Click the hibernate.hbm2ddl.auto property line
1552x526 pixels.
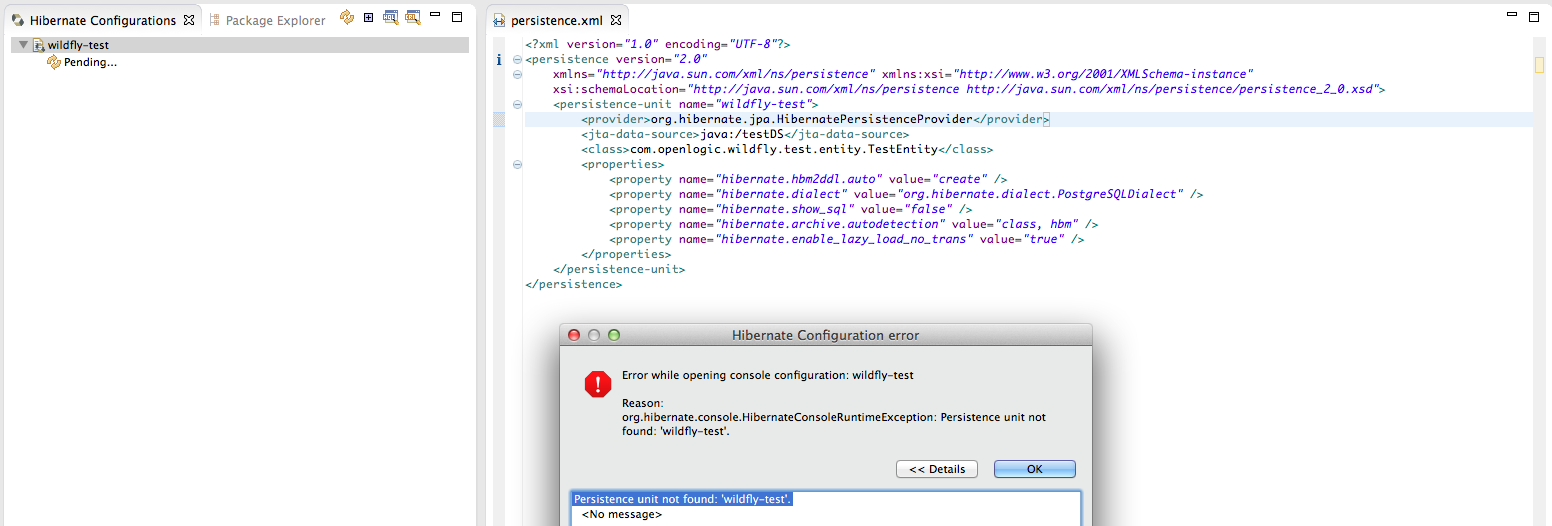(x=808, y=180)
